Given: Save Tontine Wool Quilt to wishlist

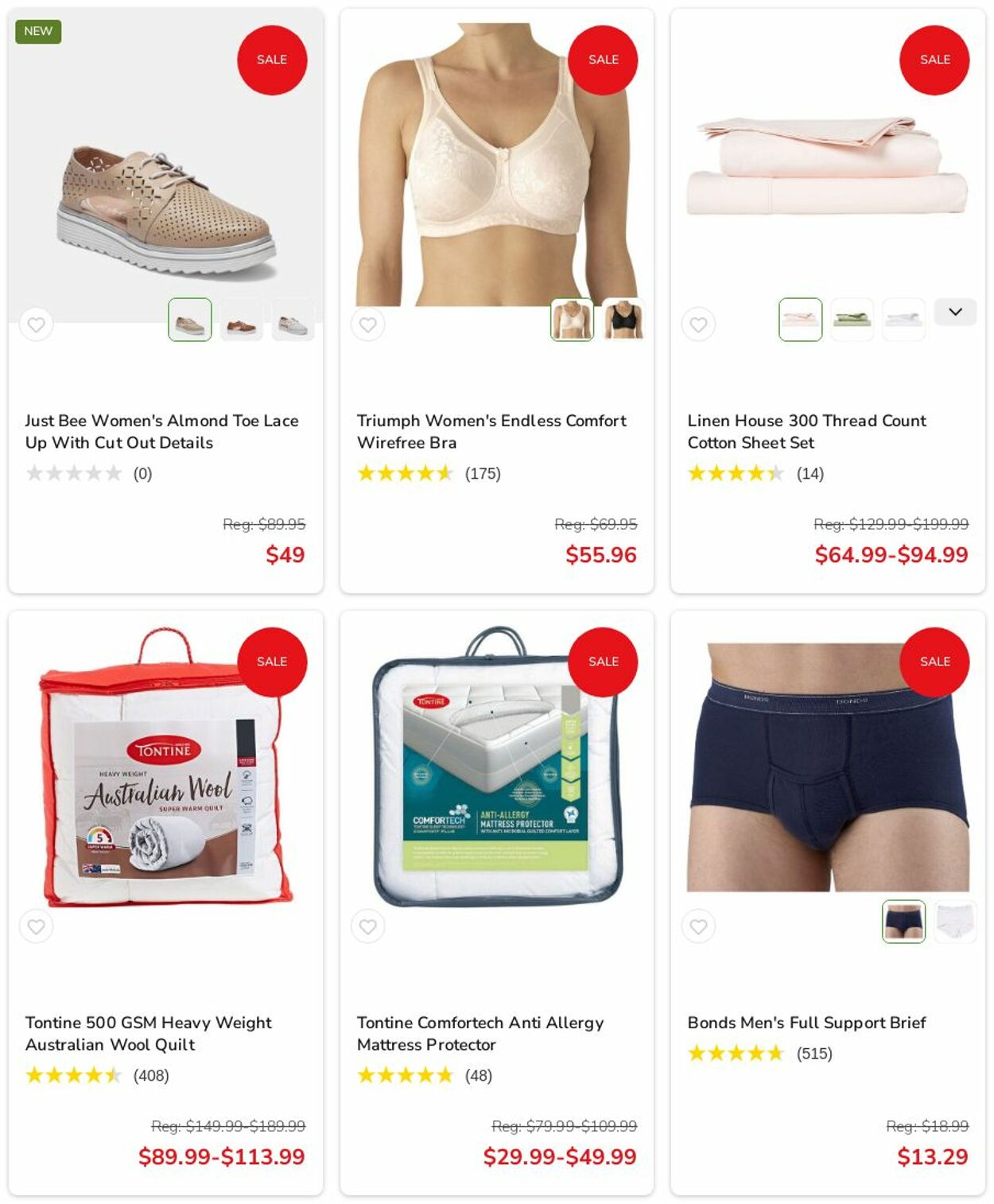Looking at the screenshot, I should (36, 926).
